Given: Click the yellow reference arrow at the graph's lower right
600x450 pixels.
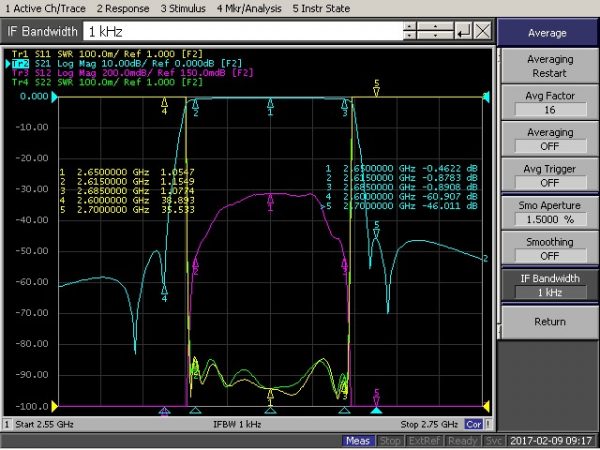Looking at the screenshot, I should [x=486, y=406].
